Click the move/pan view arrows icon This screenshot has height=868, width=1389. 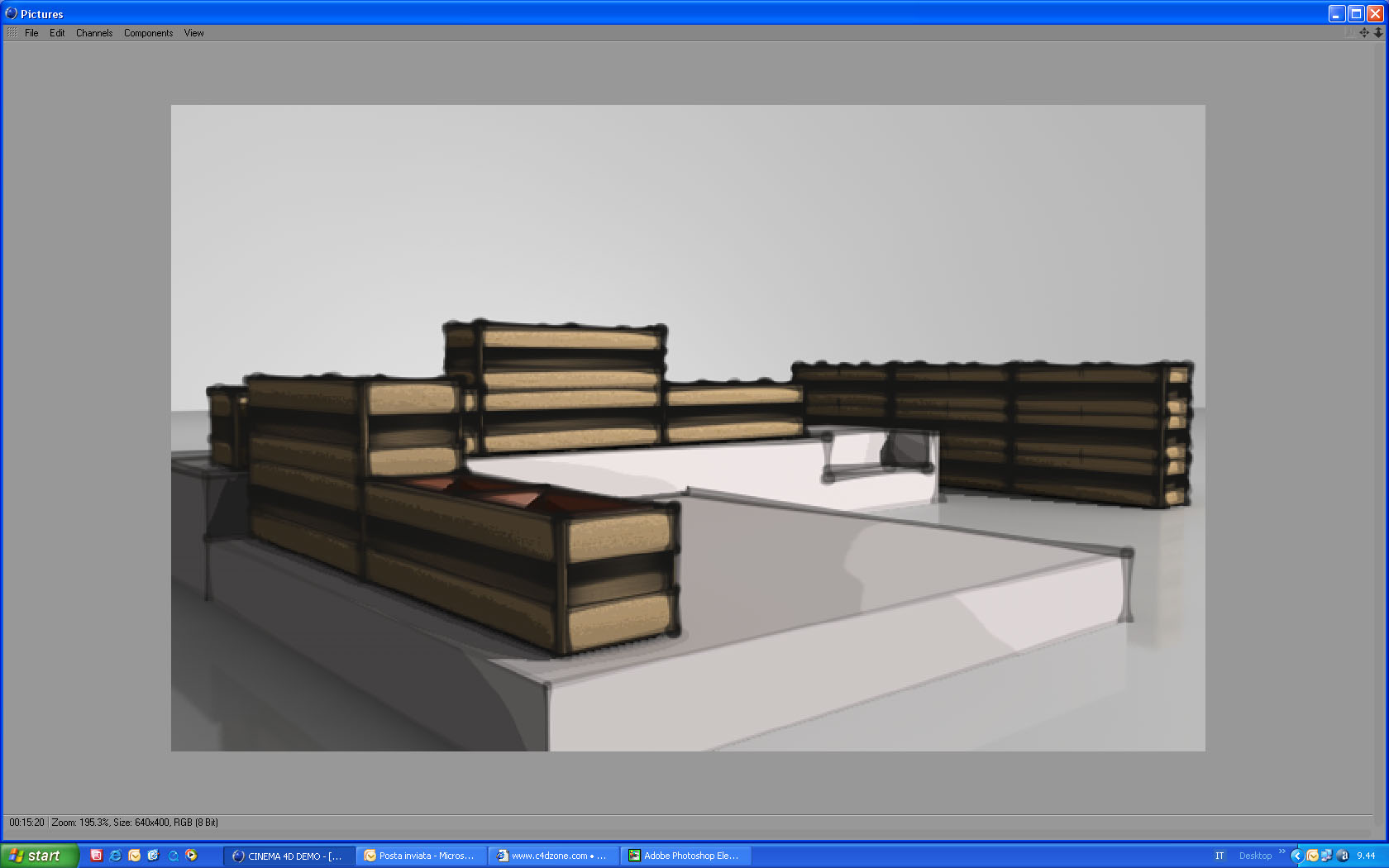[x=1364, y=33]
